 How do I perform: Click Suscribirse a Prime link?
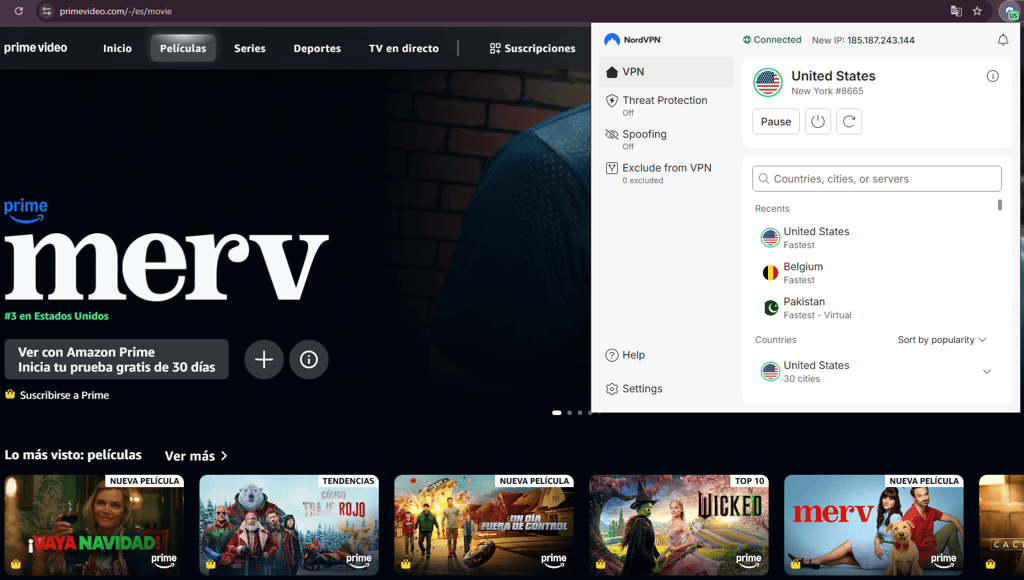pyautogui.click(x=64, y=395)
